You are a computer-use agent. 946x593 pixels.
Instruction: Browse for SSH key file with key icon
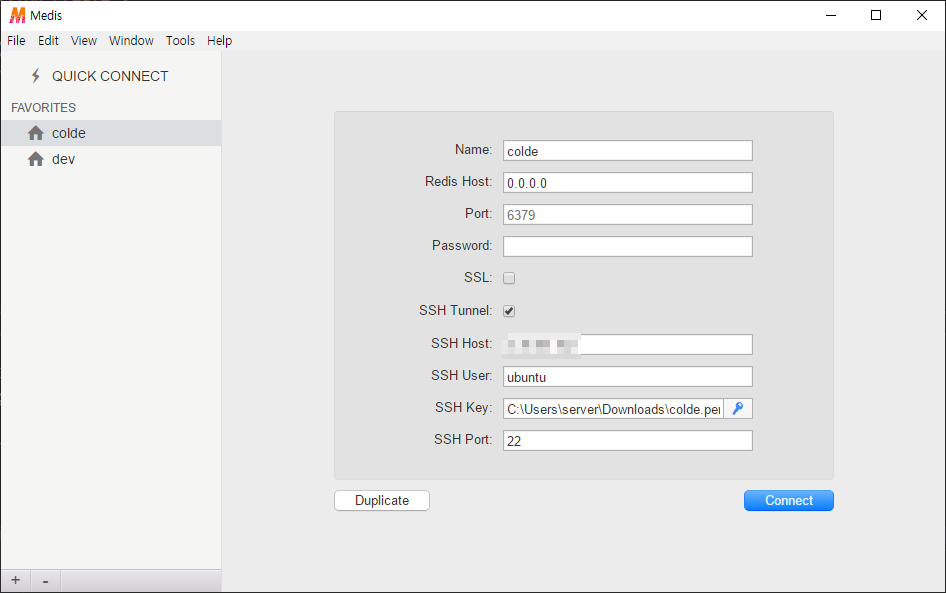[738, 409]
